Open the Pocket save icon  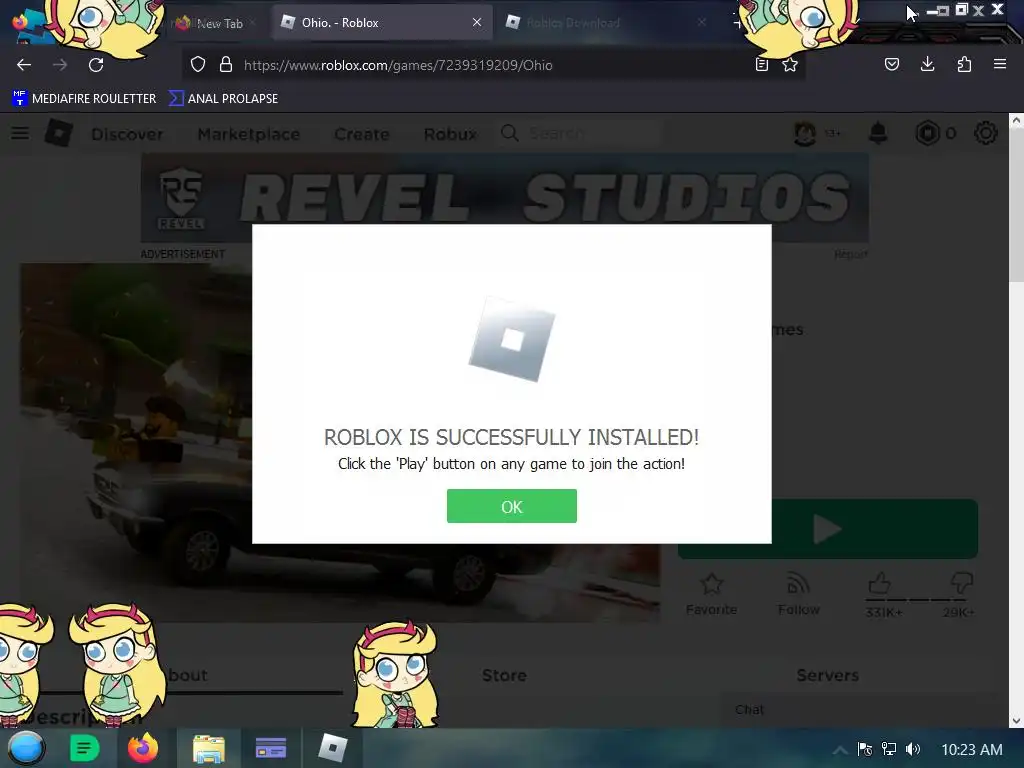pos(892,64)
